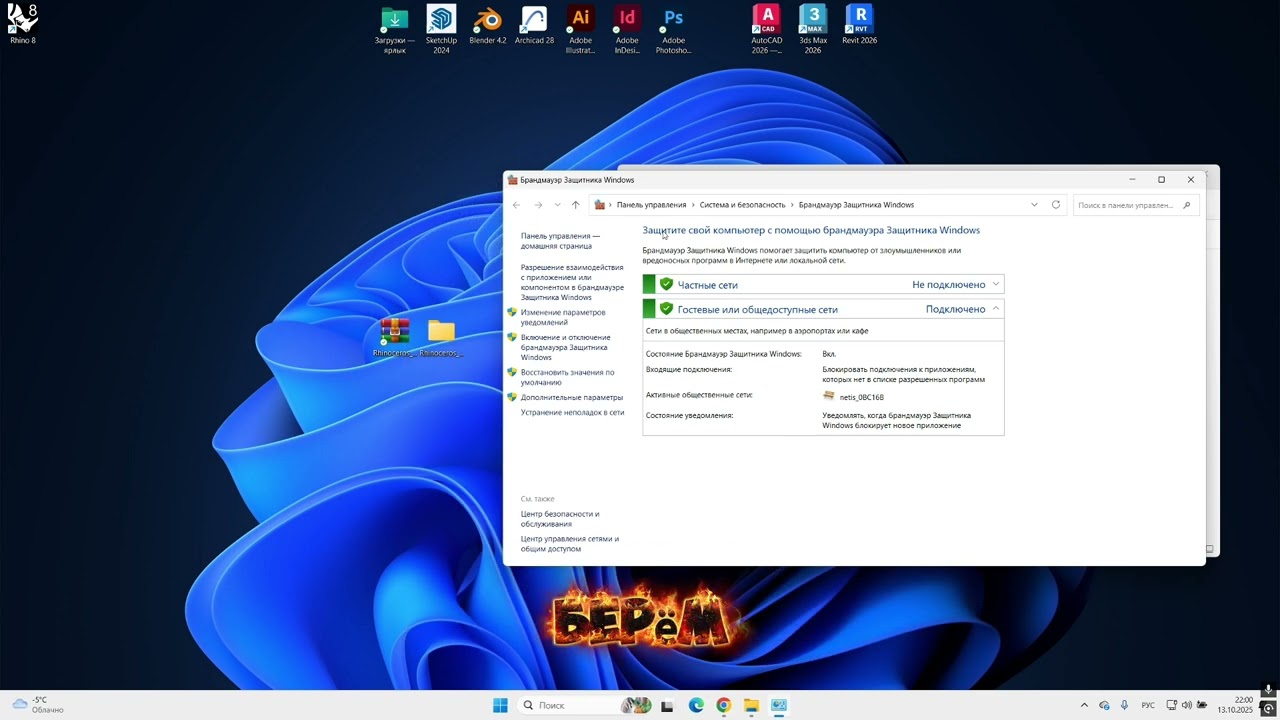Open the Загрузки shortcut folder icon
1280x720 pixels.
click(x=394, y=30)
